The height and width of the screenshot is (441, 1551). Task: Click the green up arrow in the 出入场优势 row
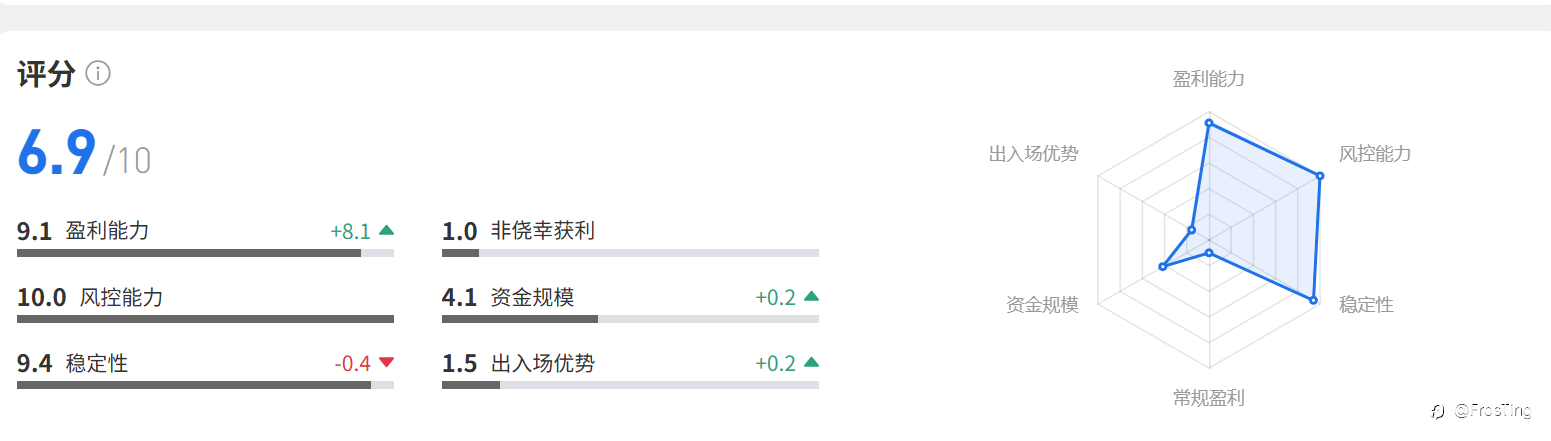[x=811, y=363]
